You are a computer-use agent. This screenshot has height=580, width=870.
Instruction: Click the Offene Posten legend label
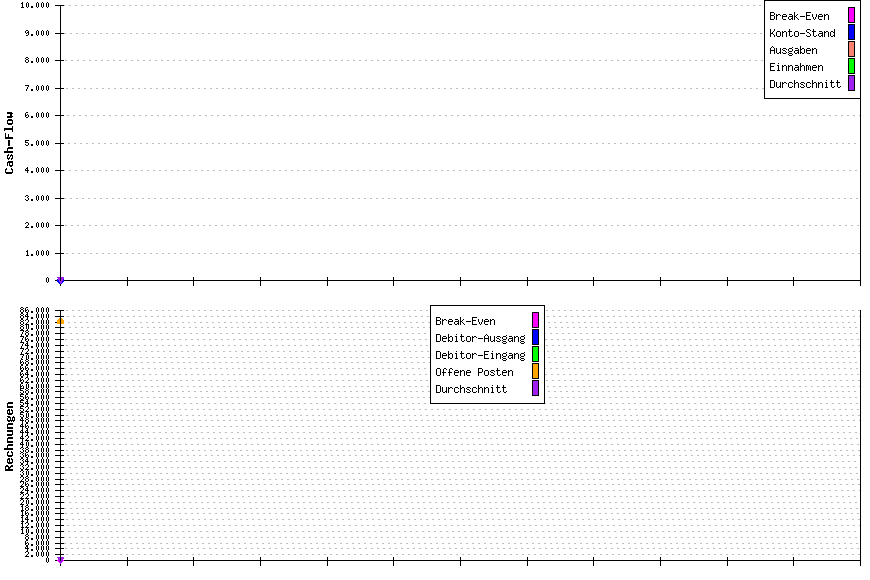[x=474, y=372]
